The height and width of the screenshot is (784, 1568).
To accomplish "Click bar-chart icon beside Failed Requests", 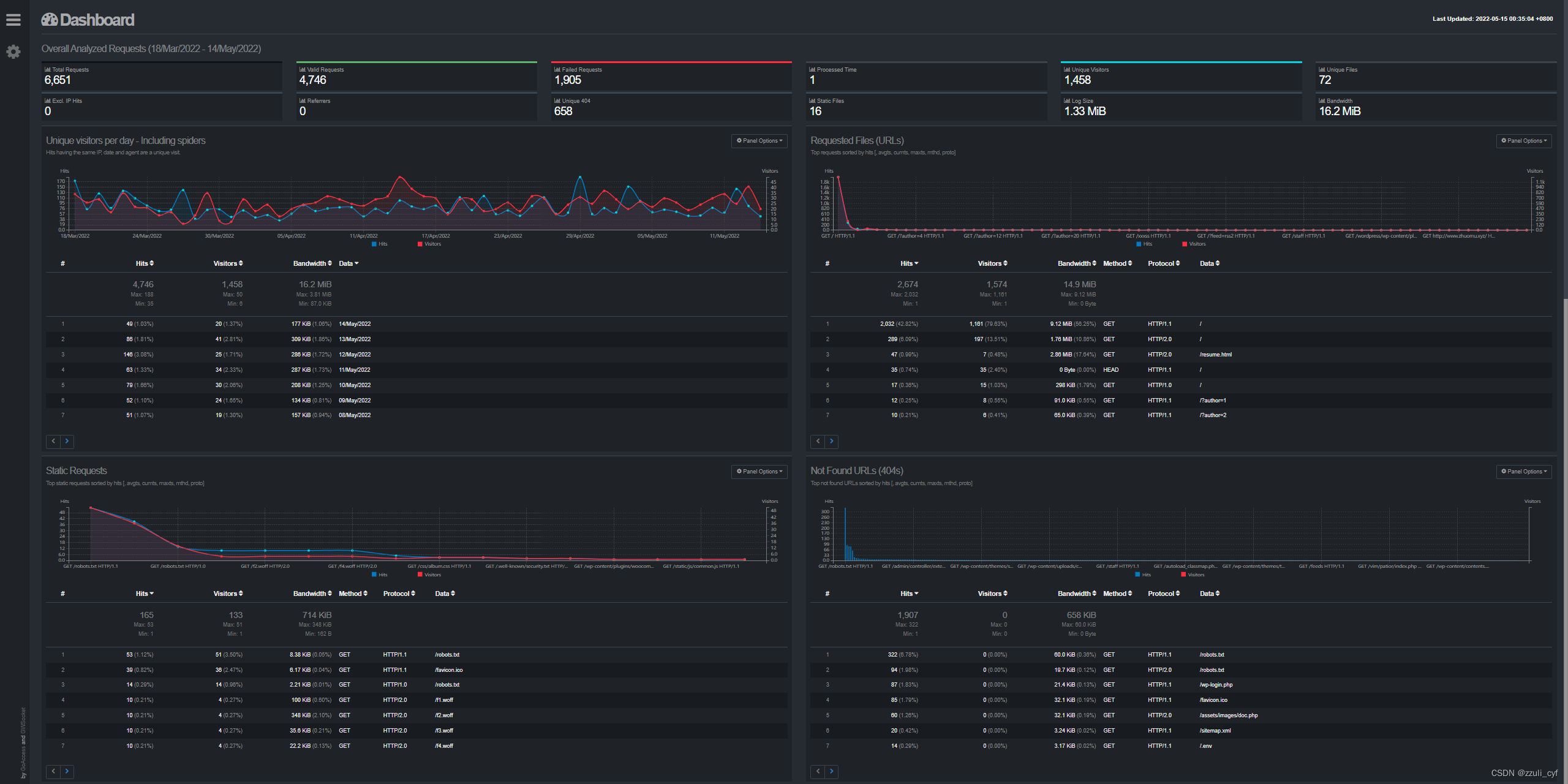I will click(557, 70).
